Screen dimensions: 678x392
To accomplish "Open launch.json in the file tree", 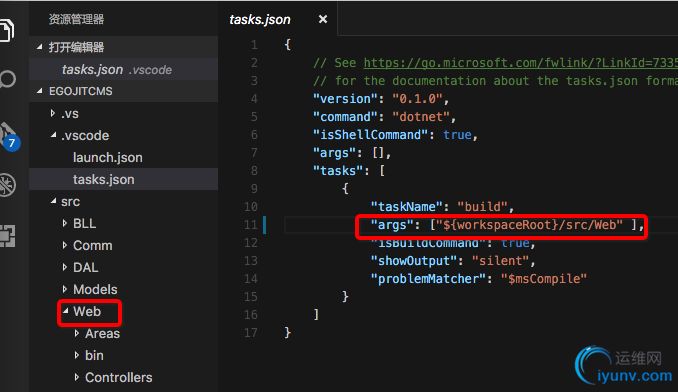I will pyautogui.click(x=108, y=157).
